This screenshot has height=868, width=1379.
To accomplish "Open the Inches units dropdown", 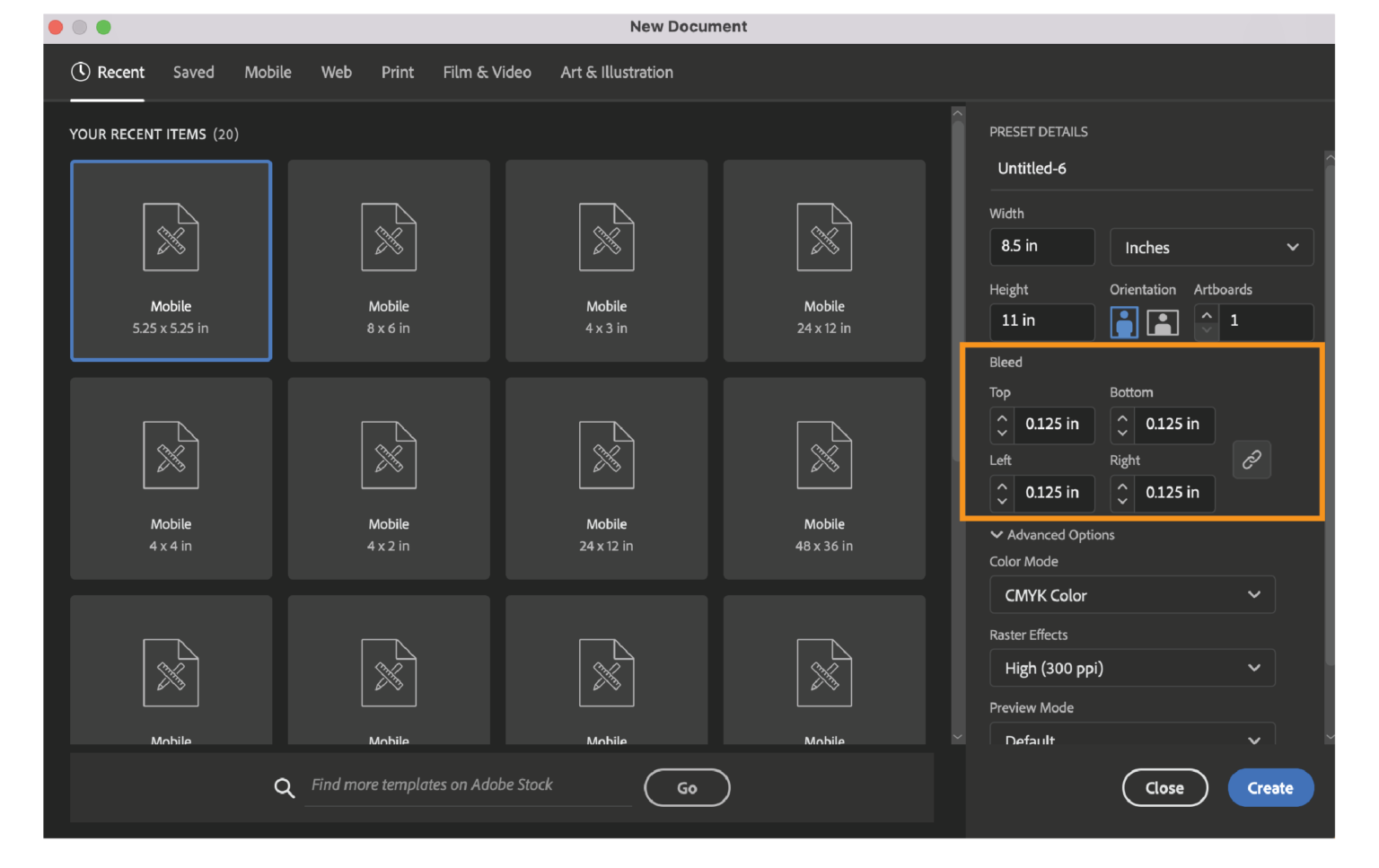I will (x=1211, y=247).
